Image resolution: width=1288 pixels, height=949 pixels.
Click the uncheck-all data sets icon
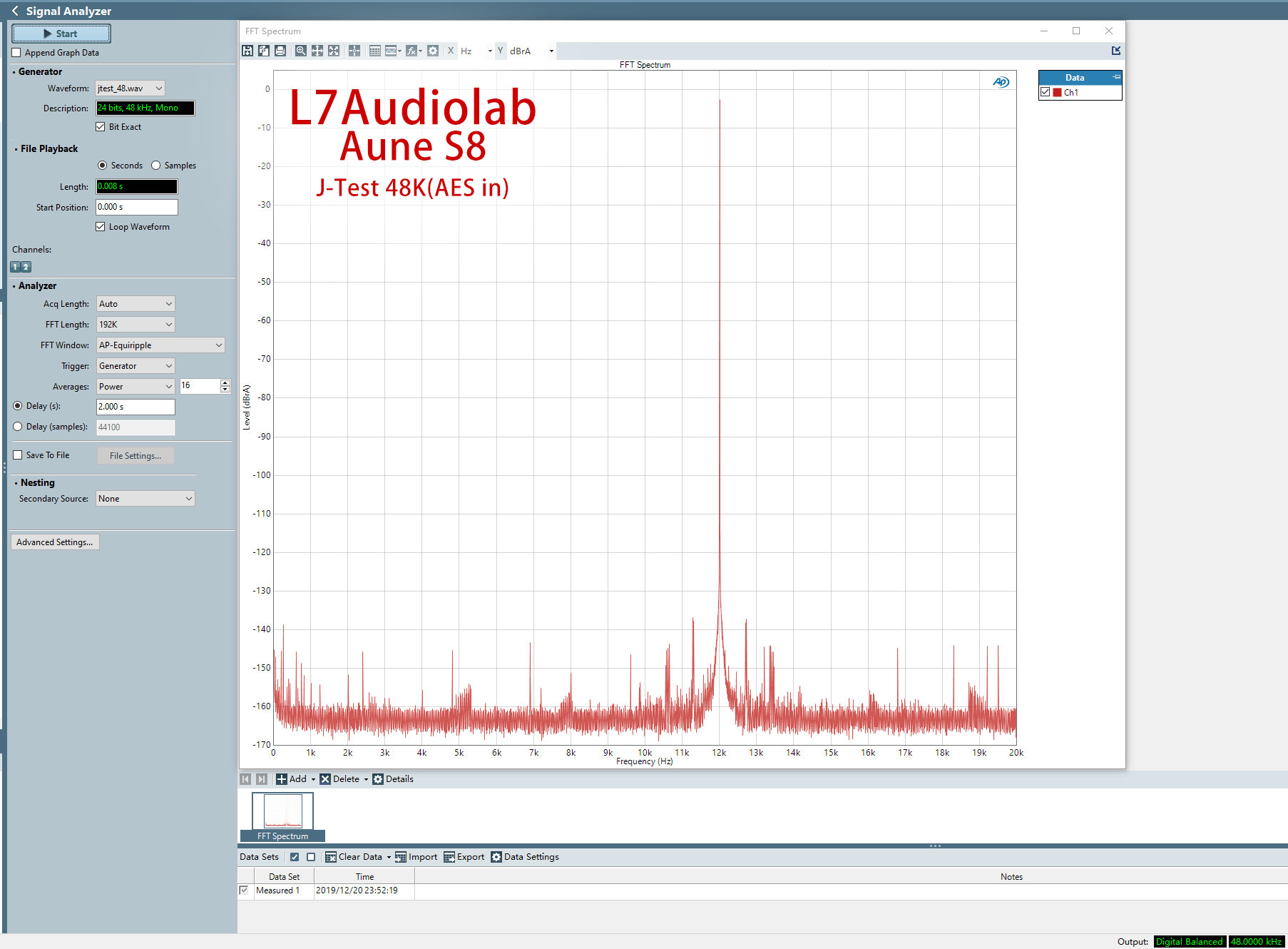pos(311,857)
